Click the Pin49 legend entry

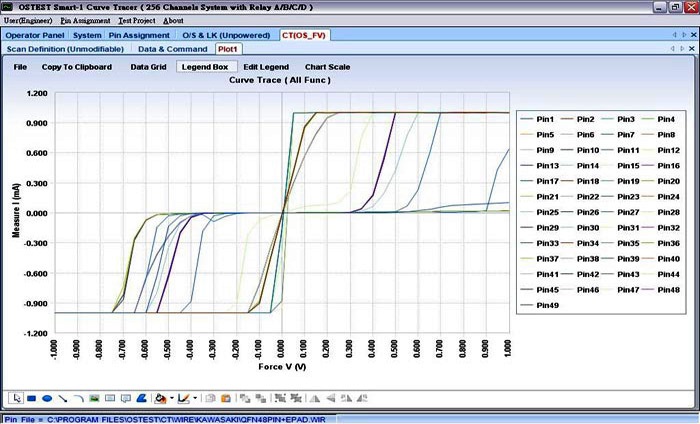click(546, 305)
